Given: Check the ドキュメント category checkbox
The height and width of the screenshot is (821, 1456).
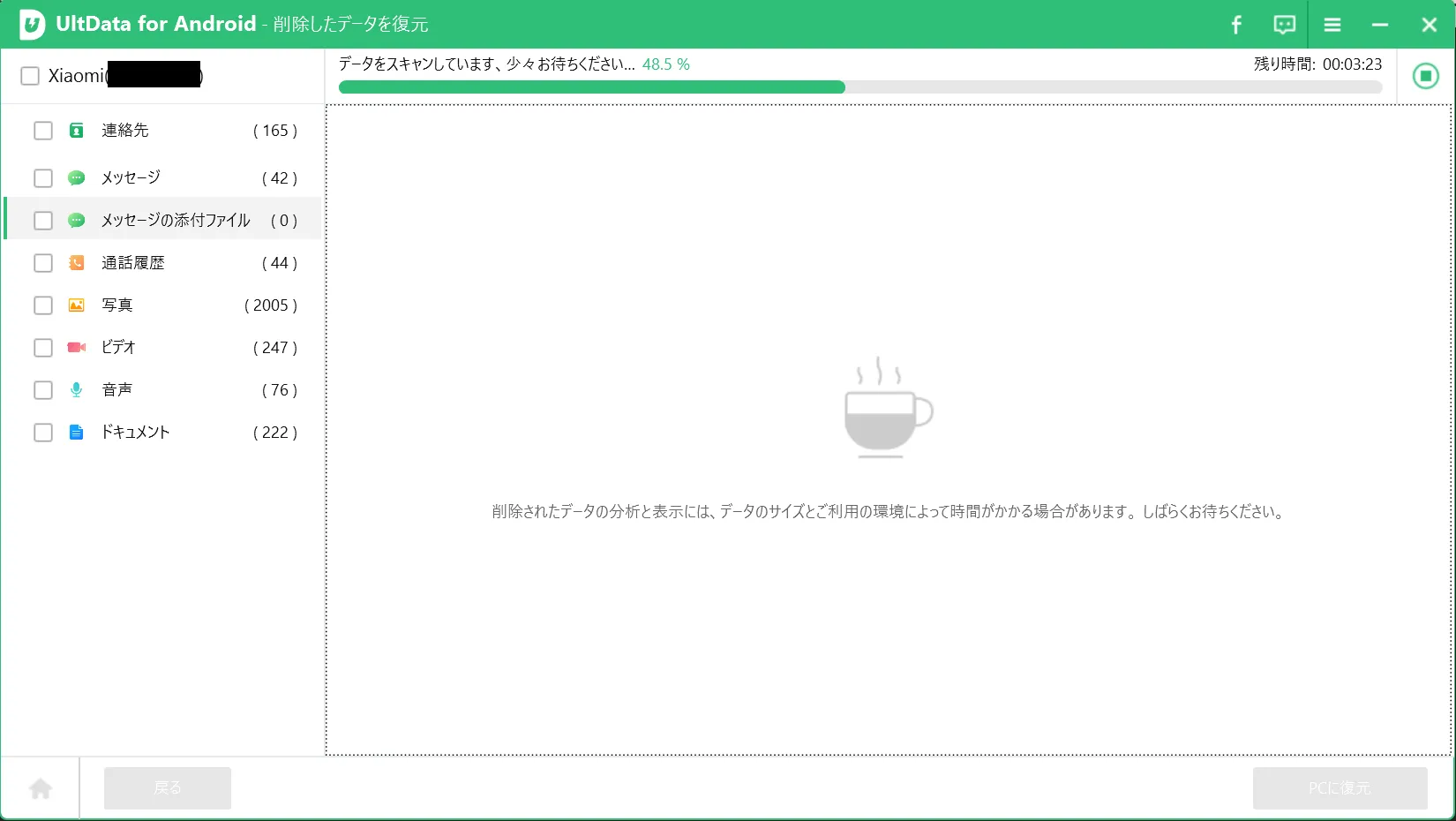Looking at the screenshot, I should tap(42, 432).
